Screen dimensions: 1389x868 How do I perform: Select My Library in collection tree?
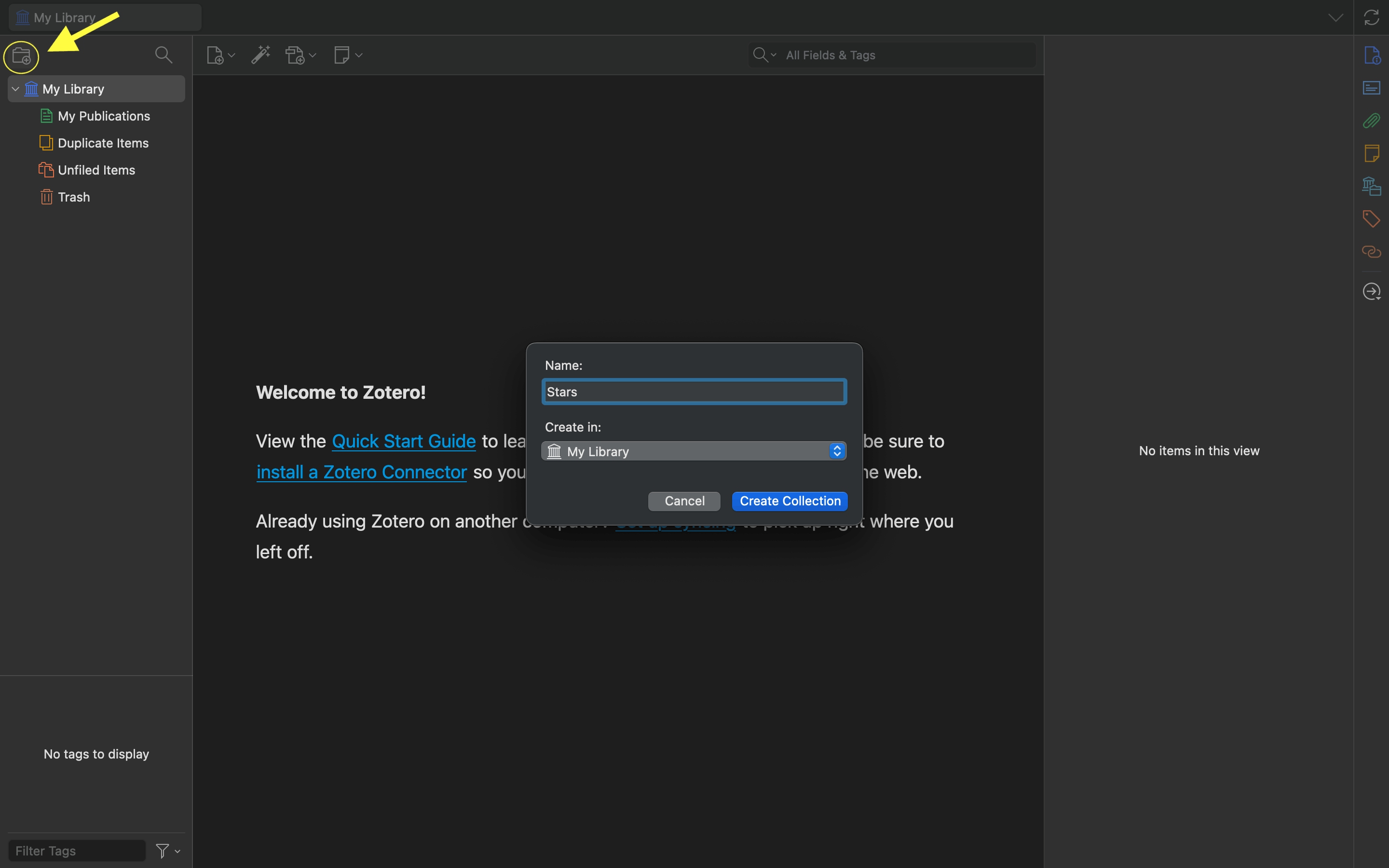pyautogui.click(x=96, y=89)
